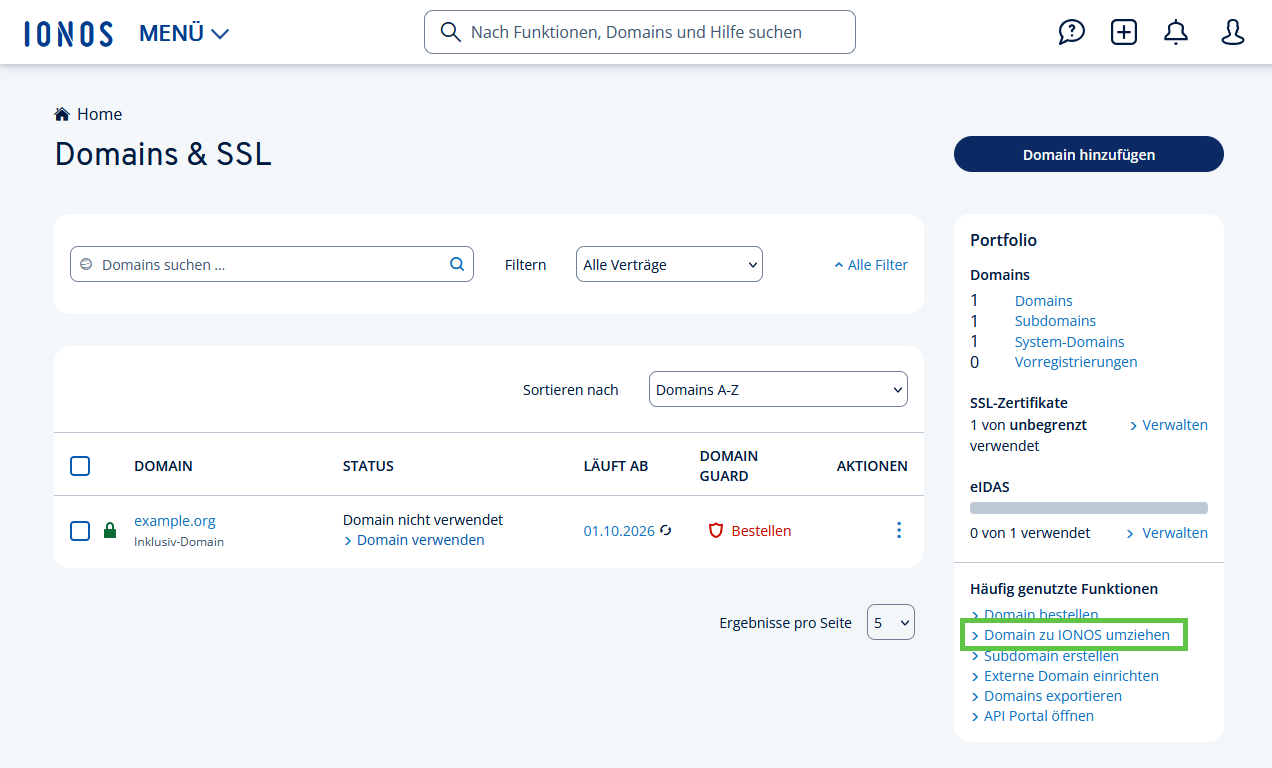
Task: Start the domain search via the magnifier icon
Action: pos(456,264)
